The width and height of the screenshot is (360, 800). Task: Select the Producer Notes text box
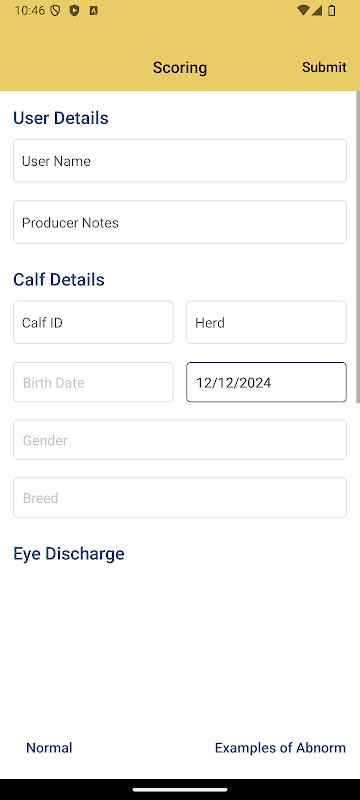click(180, 222)
